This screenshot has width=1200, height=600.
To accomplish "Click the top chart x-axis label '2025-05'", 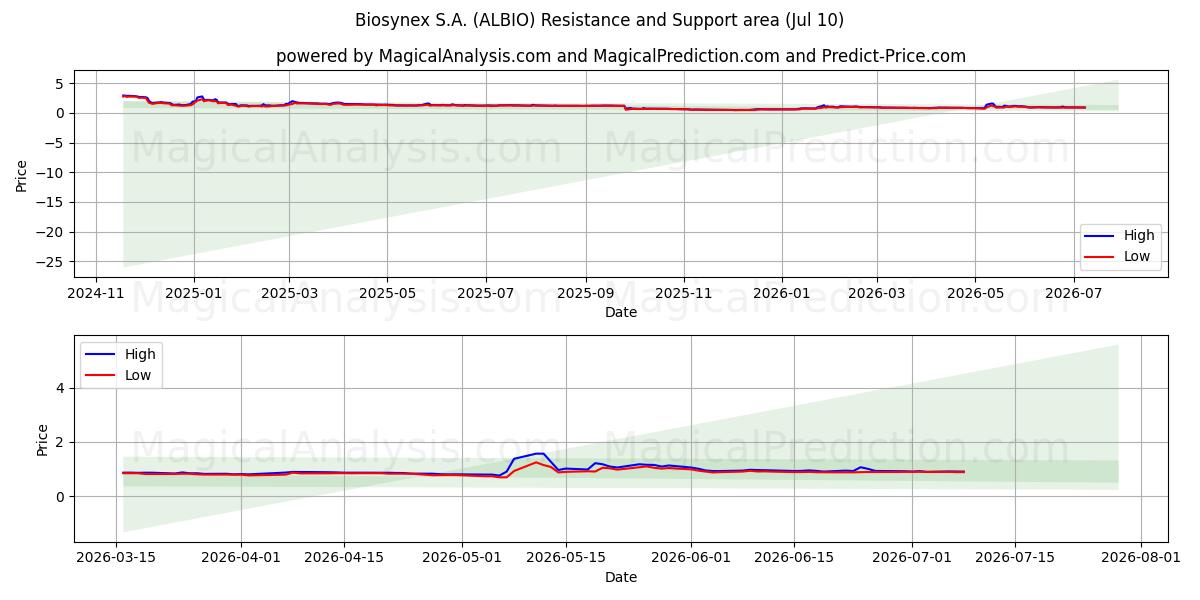I will tap(387, 294).
